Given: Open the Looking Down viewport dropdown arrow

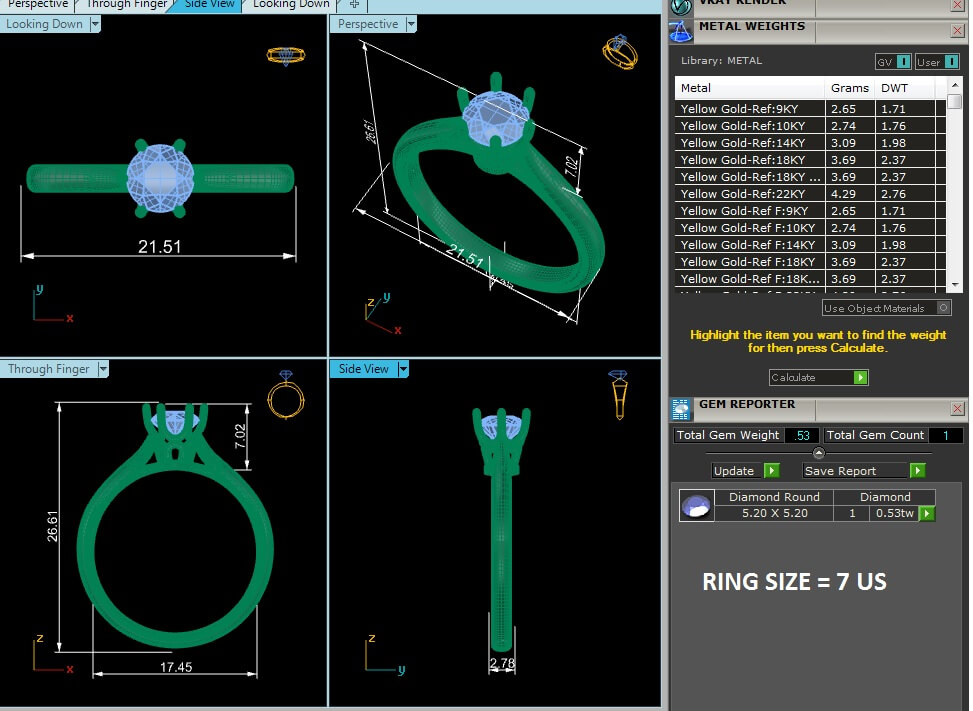Looking at the screenshot, I should pos(95,24).
